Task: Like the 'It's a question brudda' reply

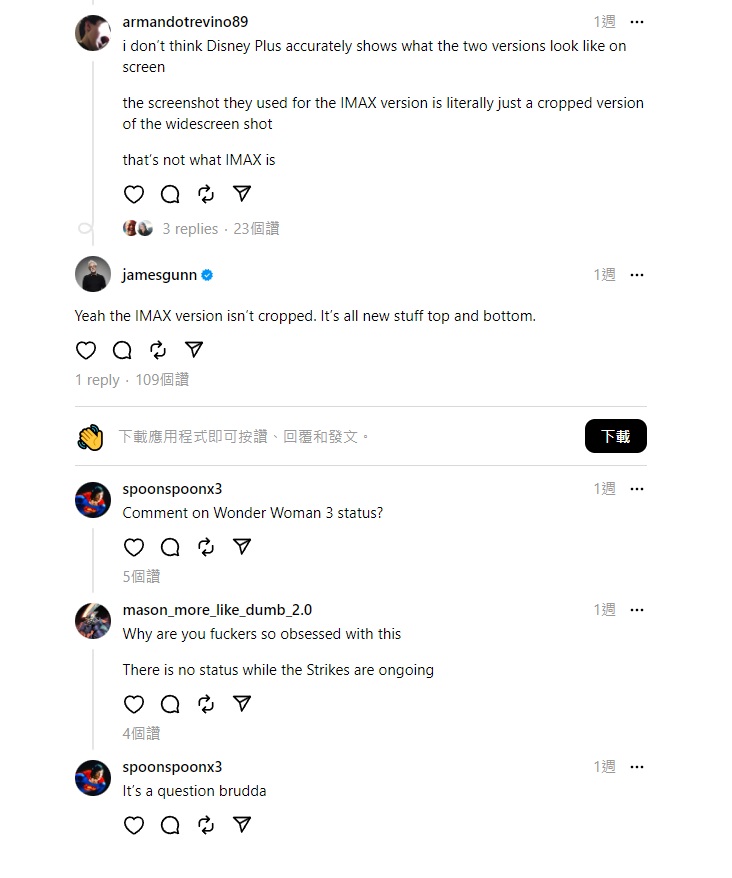Action: pyautogui.click(x=133, y=825)
